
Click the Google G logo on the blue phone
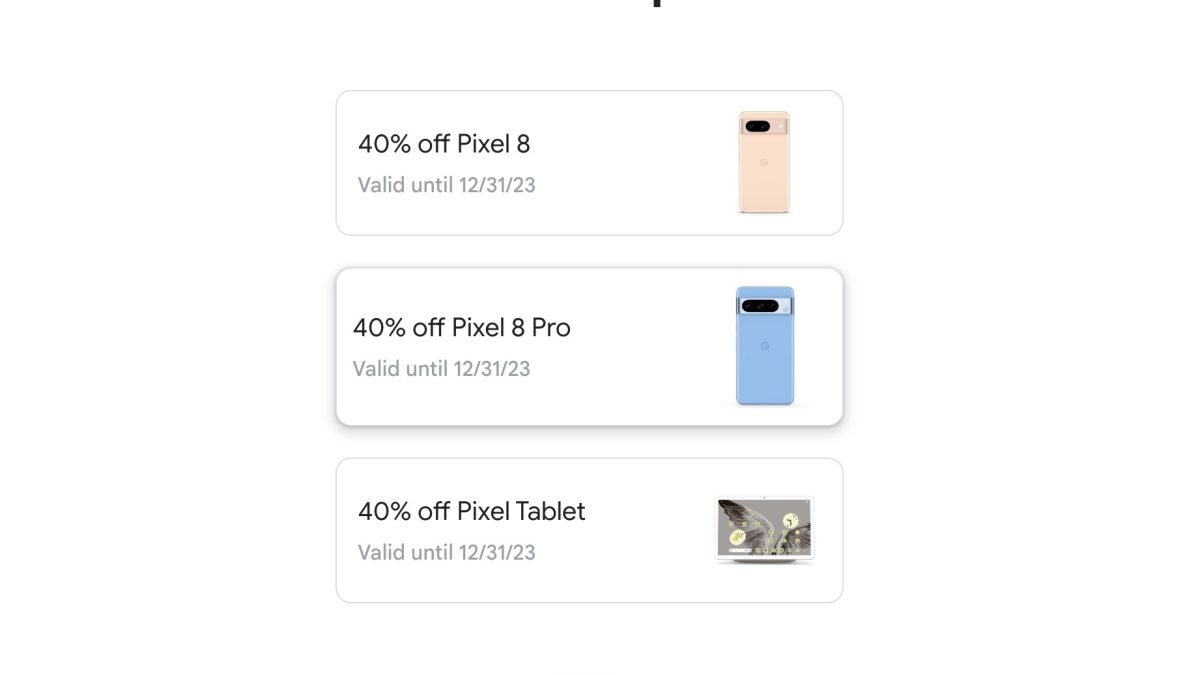(765, 346)
